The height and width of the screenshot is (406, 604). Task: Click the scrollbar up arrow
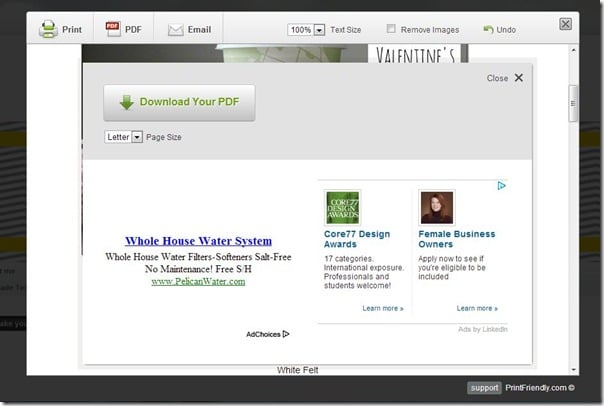click(573, 50)
